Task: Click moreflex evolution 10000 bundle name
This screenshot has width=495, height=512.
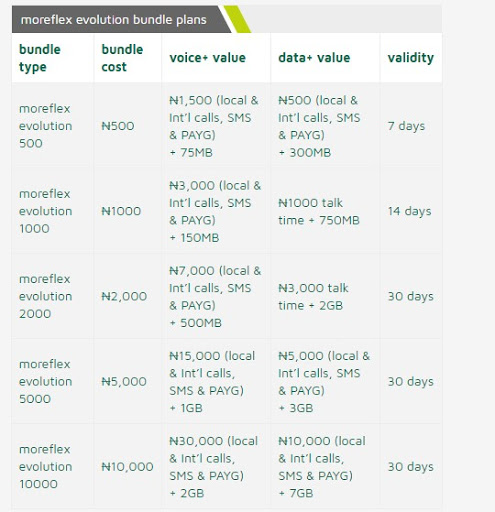Action: click(x=45, y=467)
